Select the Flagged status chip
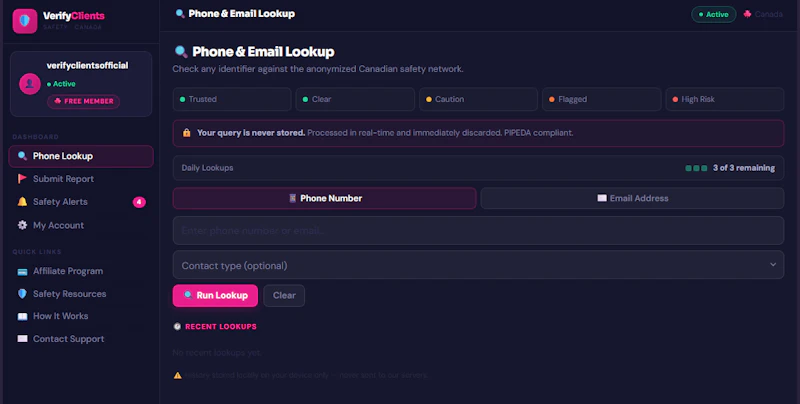 tap(602, 99)
